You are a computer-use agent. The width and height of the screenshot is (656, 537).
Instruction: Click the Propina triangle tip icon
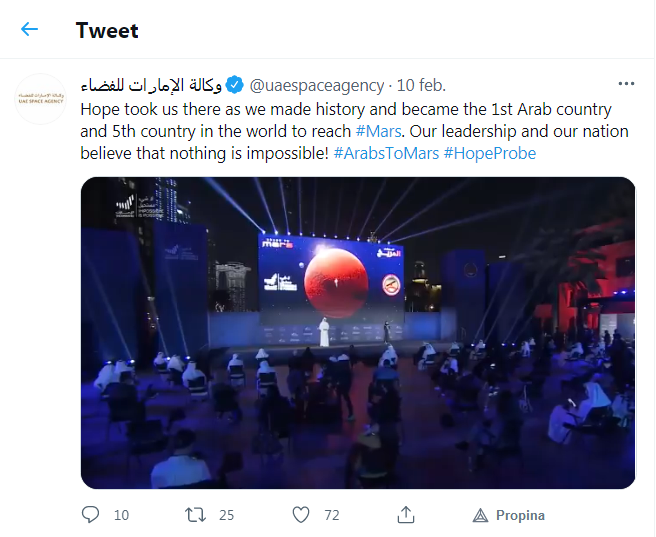click(x=480, y=515)
